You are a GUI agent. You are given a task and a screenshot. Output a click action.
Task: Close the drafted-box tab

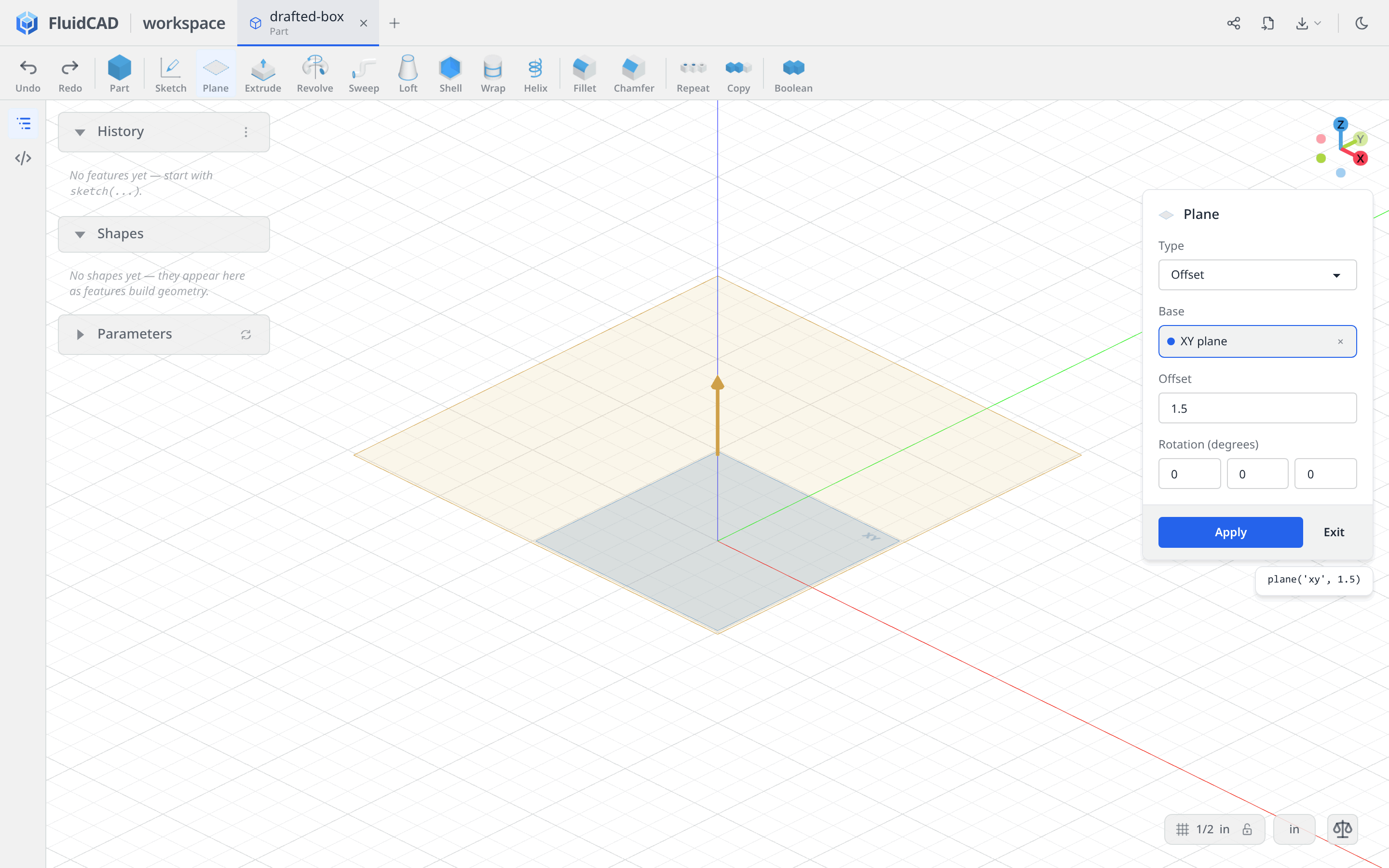[363, 23]
